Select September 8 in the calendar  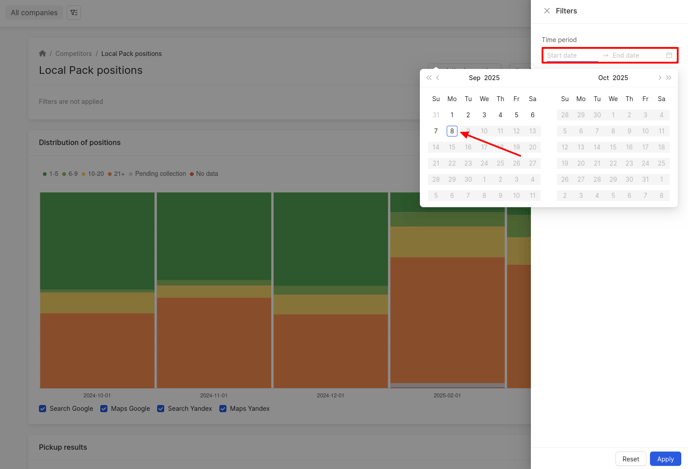click(452, 131)
